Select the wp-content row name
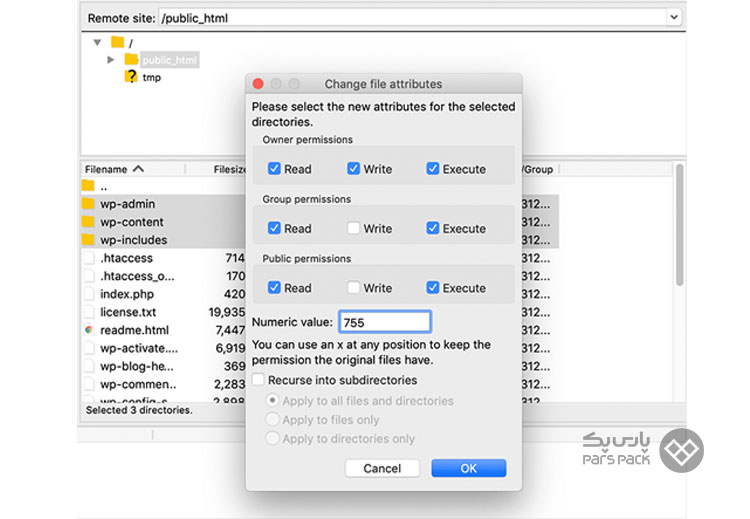 click(132, 222)
